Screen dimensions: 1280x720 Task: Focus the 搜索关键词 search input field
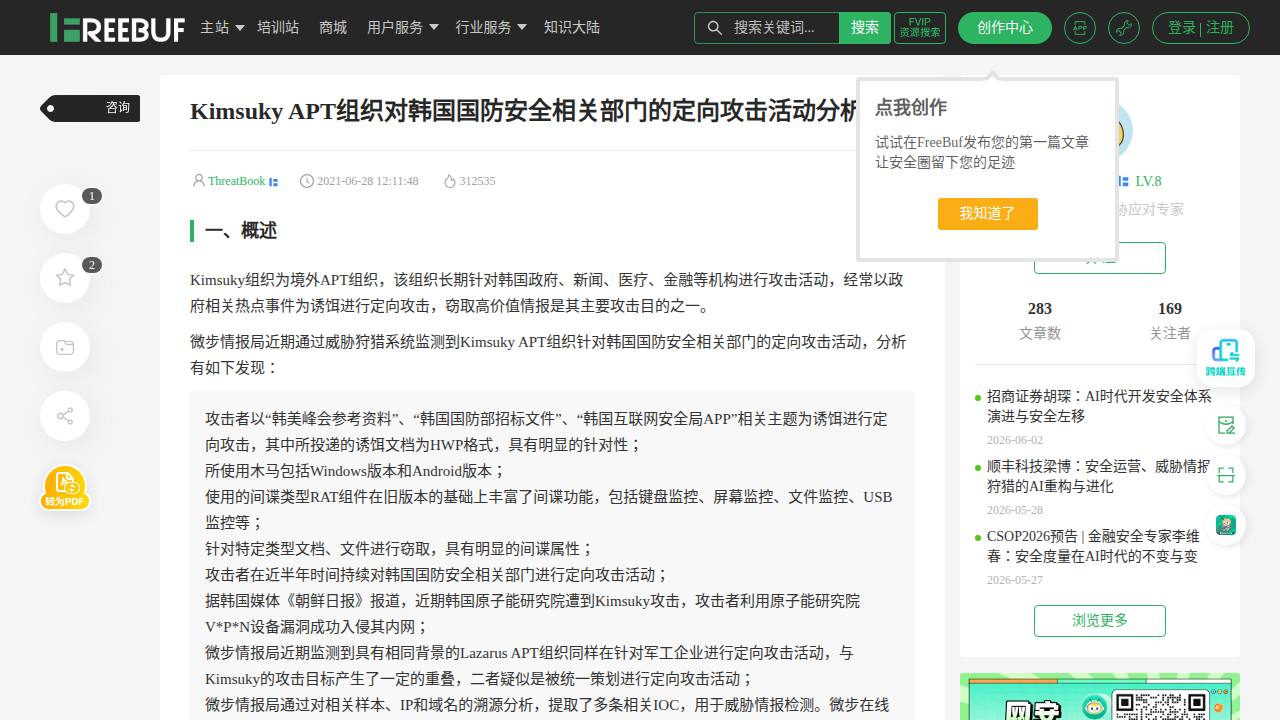(x=774, y=28)
